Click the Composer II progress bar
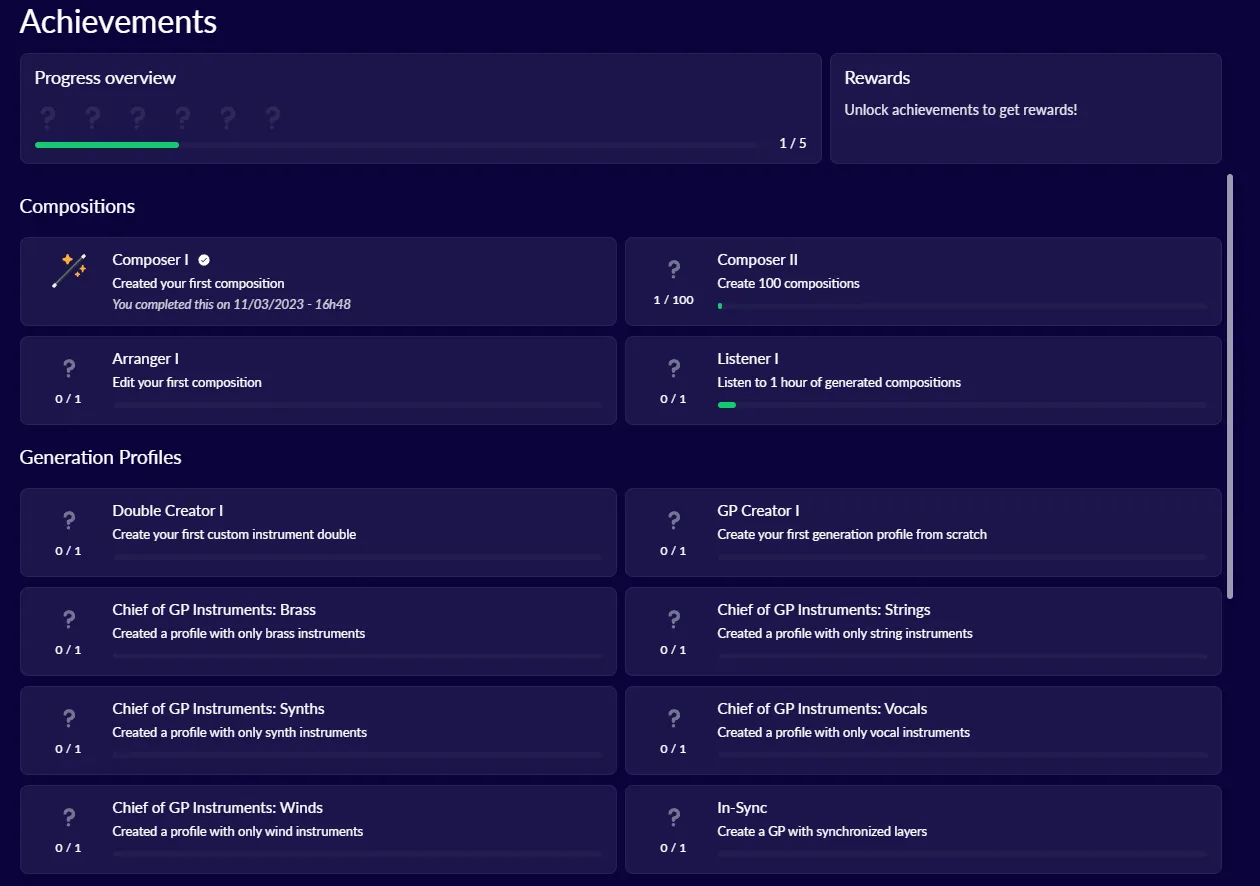 coord(962,306)
